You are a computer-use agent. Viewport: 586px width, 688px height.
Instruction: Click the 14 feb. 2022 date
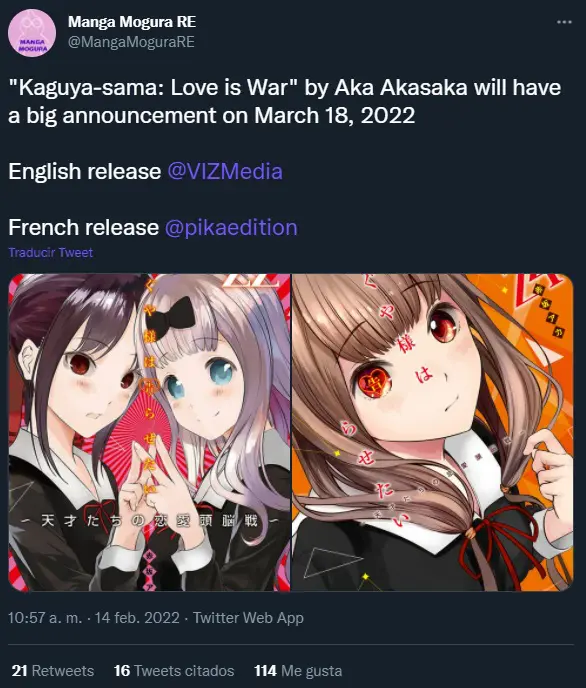[x=137, y=618]
